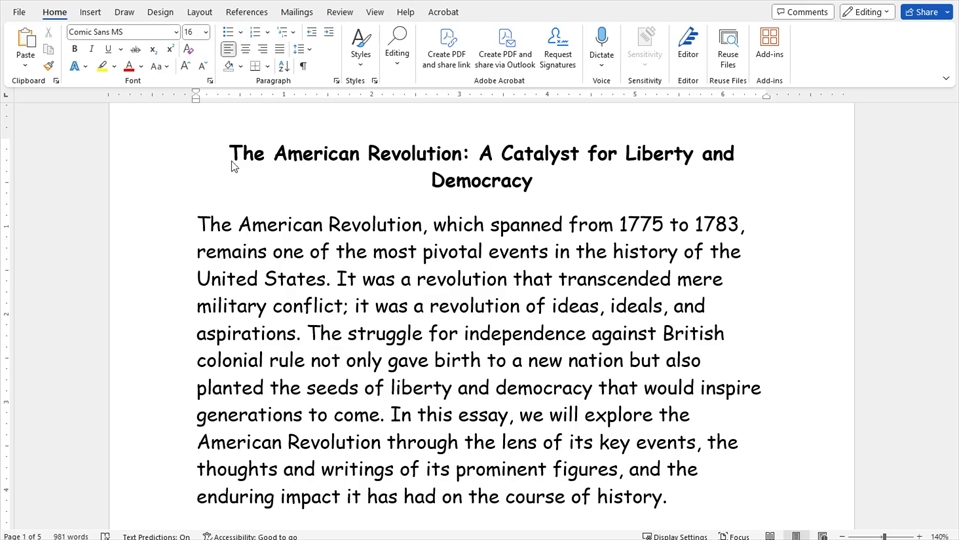Click the Clear All Formatting icon

(x=188, y=49)
